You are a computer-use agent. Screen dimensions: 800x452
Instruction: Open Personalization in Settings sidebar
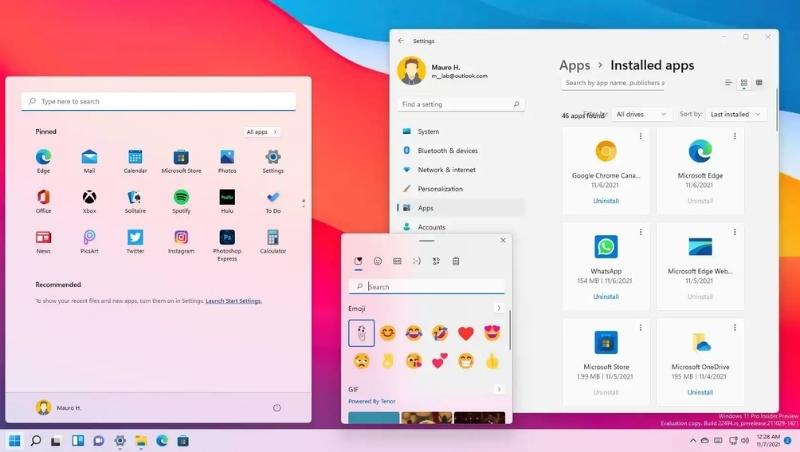point(461,189)
